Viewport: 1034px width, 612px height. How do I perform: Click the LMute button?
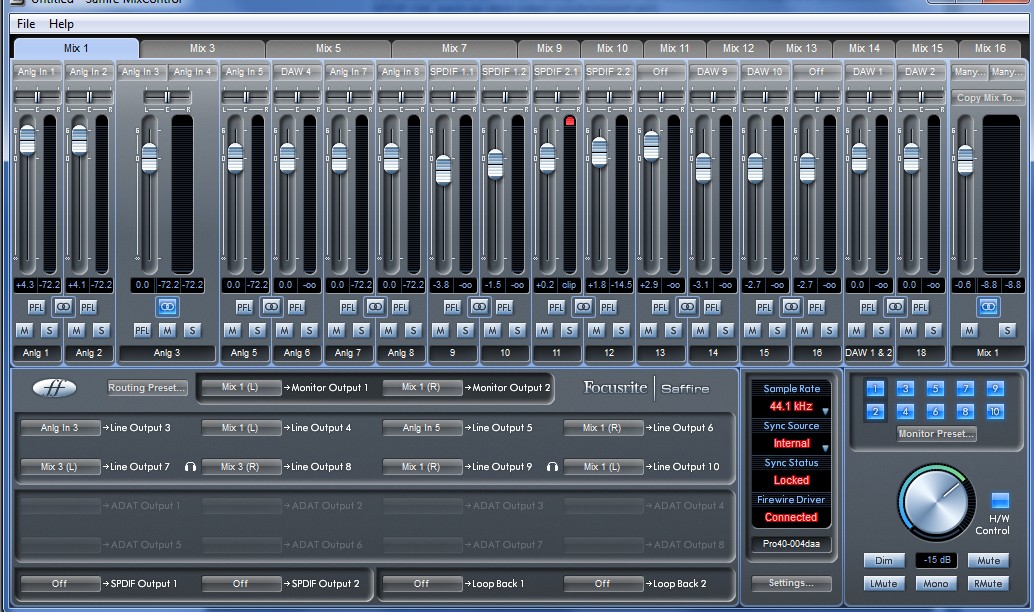tap(884, 584)
